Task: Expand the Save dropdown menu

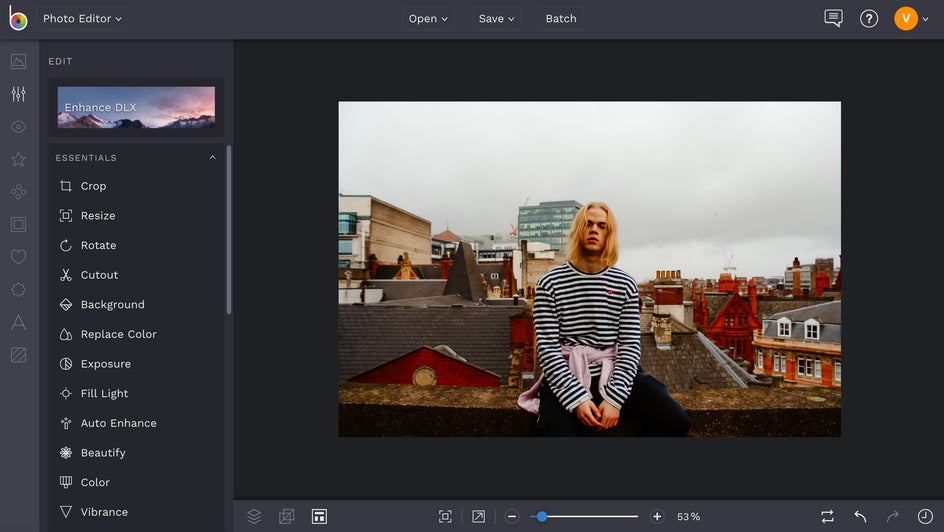Action: [x=496, y=18]
